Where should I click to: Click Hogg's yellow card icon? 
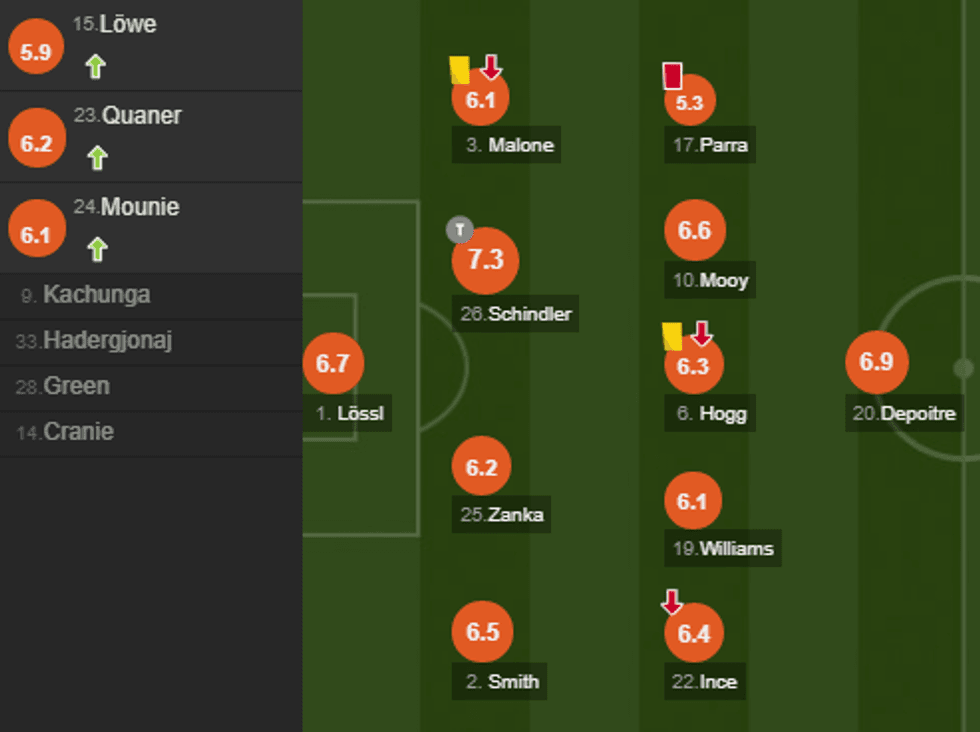coord(671,335)
